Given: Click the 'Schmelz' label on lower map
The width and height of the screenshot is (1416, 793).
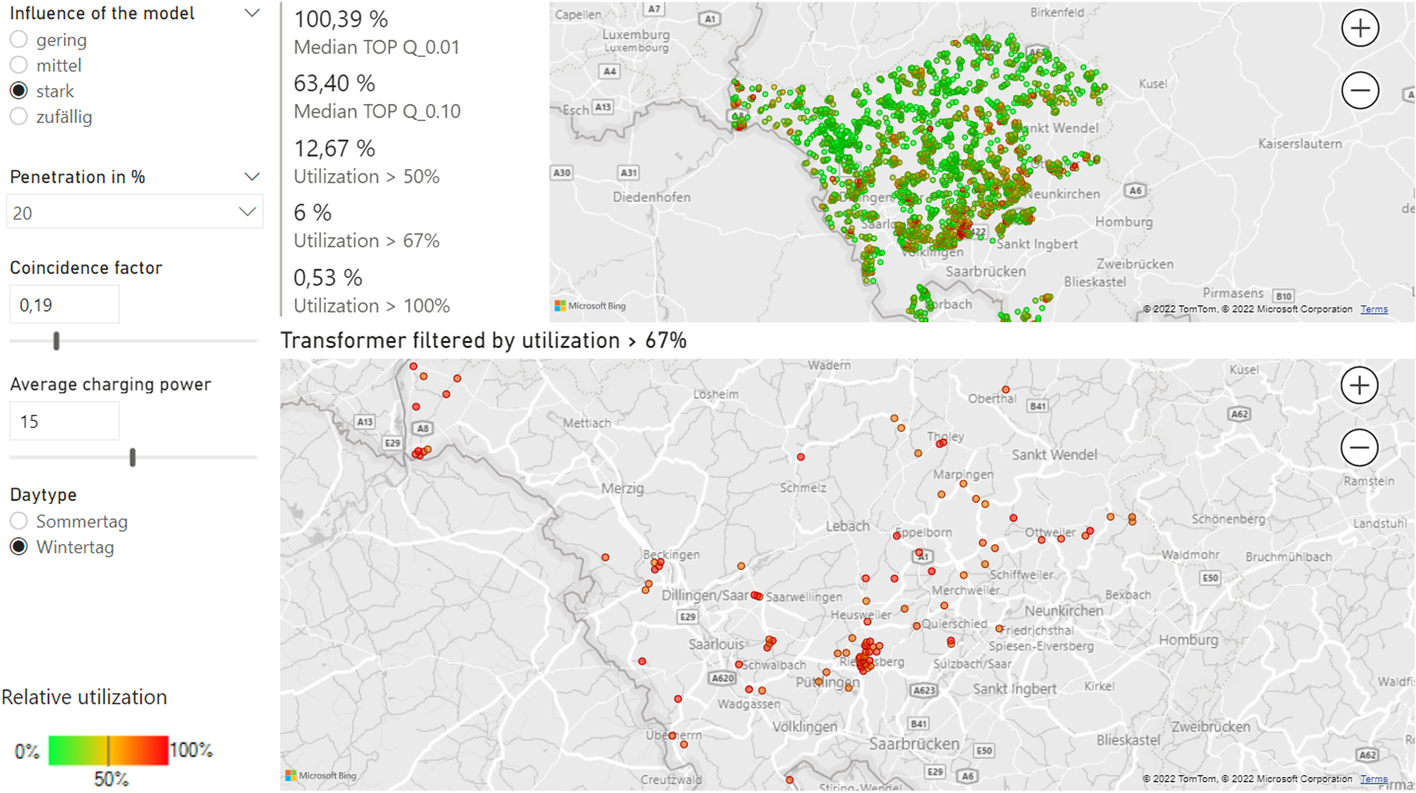Looking at the screenshot, I should coord(804,488).
